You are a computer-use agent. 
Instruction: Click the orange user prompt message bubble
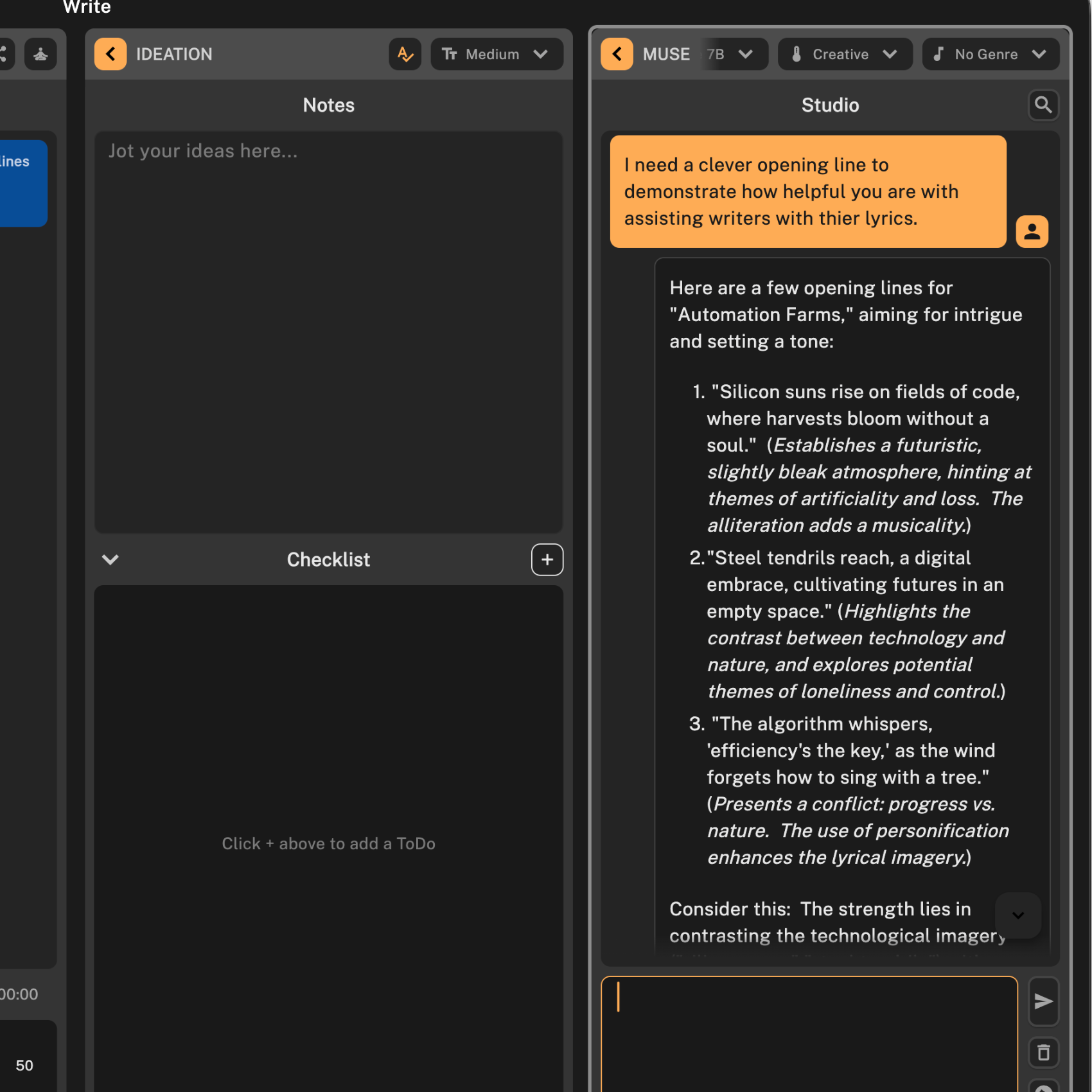click(x=807, y=191)
